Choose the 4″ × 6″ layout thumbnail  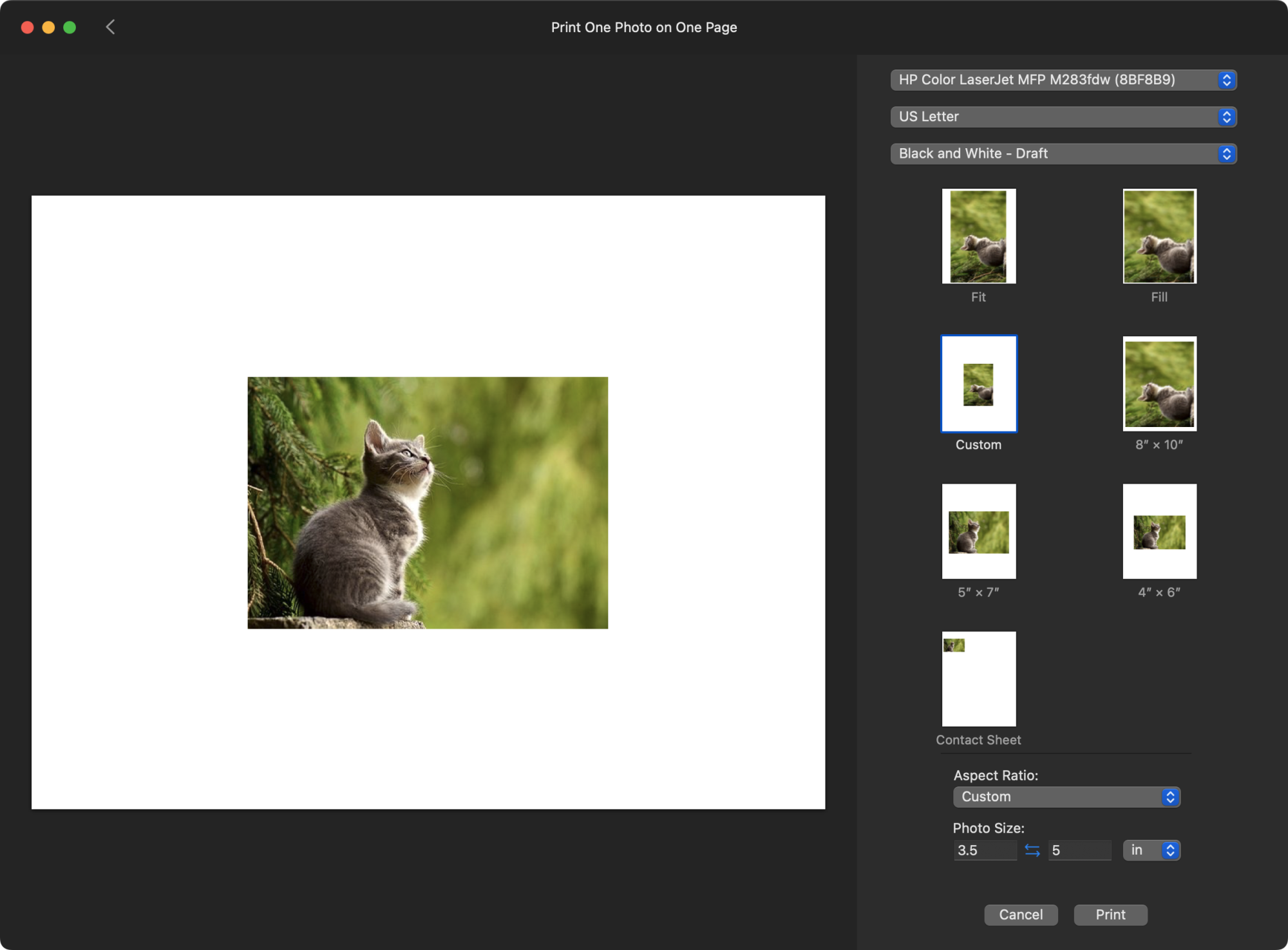tap(1159, 531)
